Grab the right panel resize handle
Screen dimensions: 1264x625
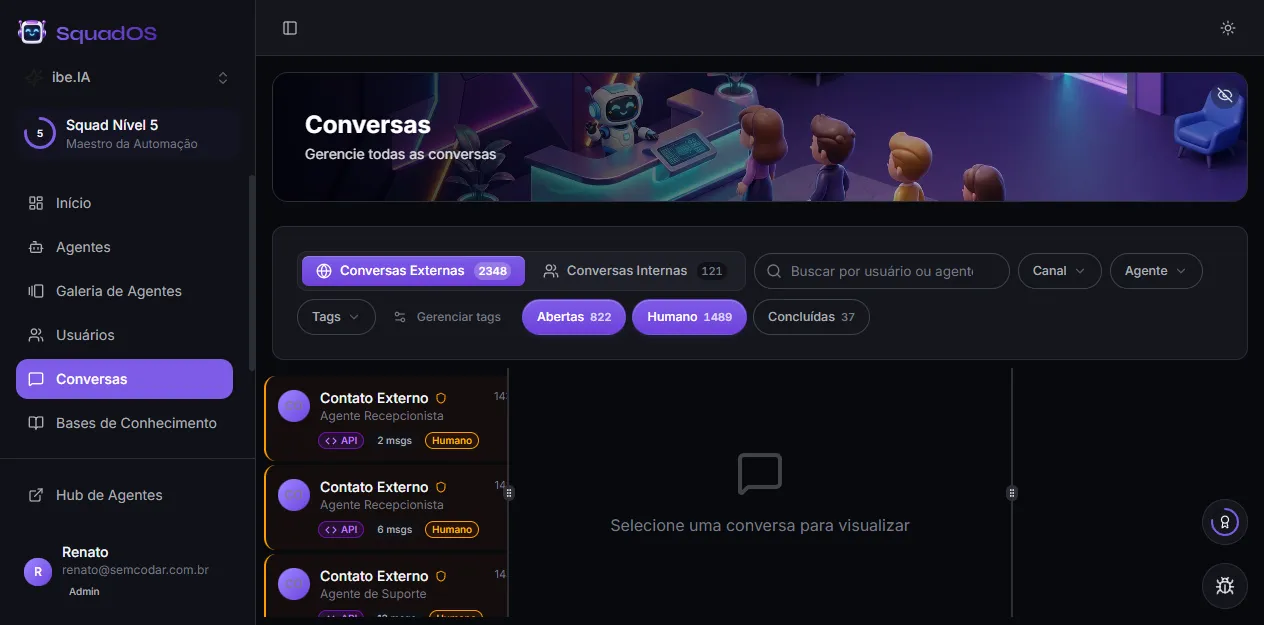[x=1012, y=493]
